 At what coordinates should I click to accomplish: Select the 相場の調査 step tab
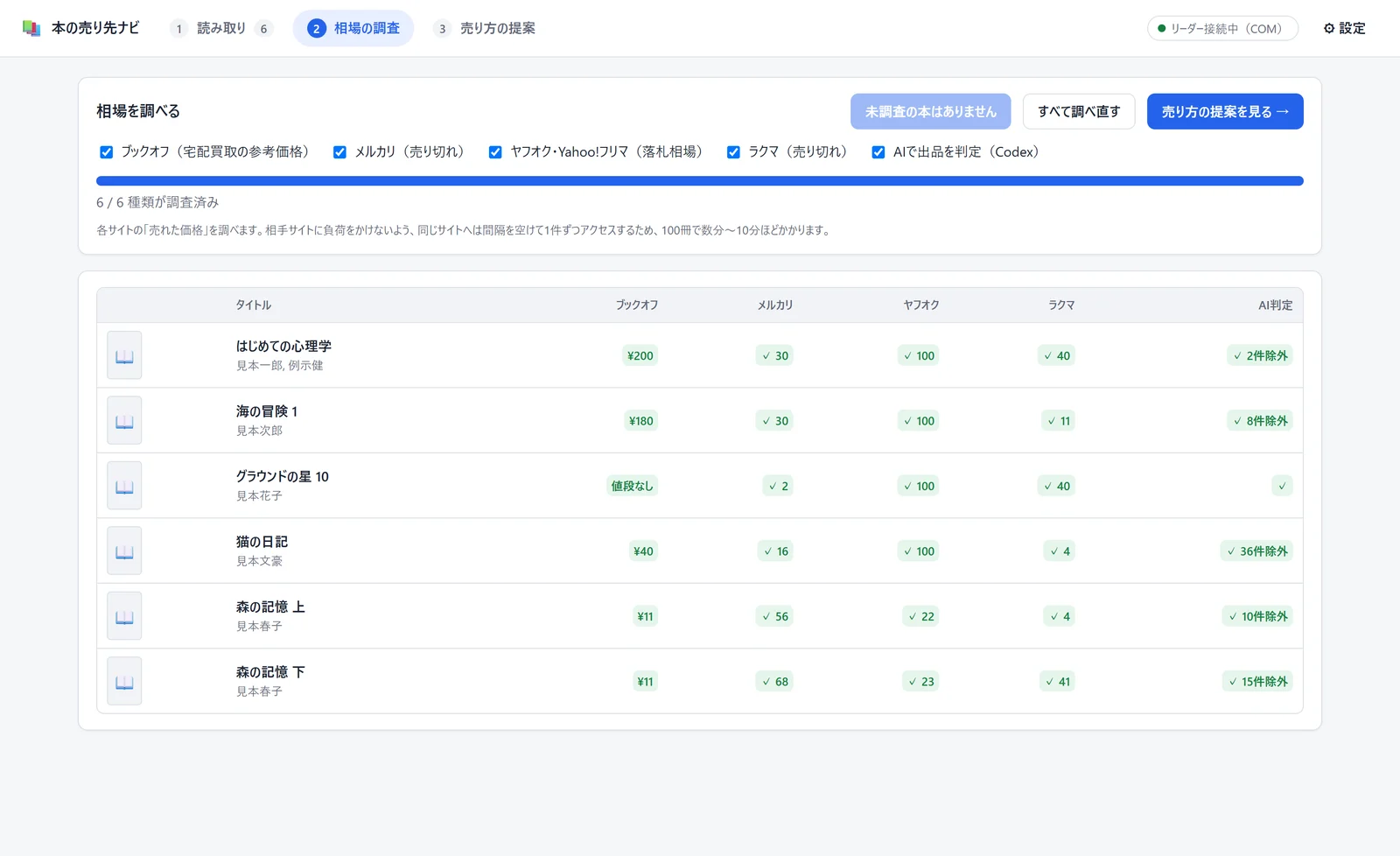tap(353, 28)
